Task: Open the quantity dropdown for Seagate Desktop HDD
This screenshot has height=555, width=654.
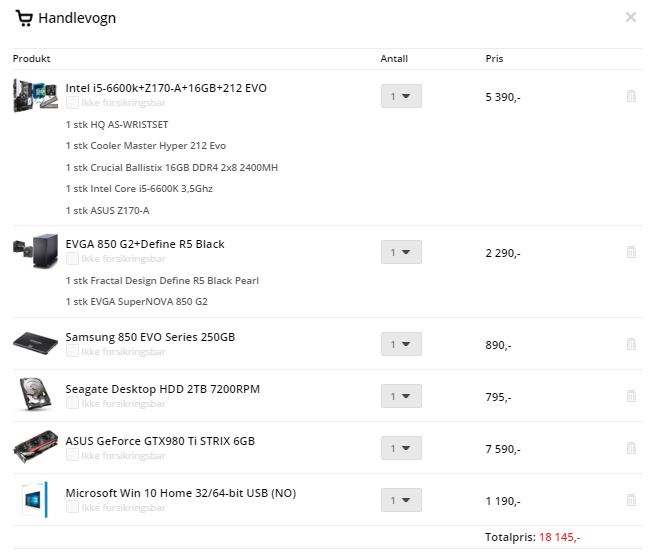Action: tap(401, 396)
